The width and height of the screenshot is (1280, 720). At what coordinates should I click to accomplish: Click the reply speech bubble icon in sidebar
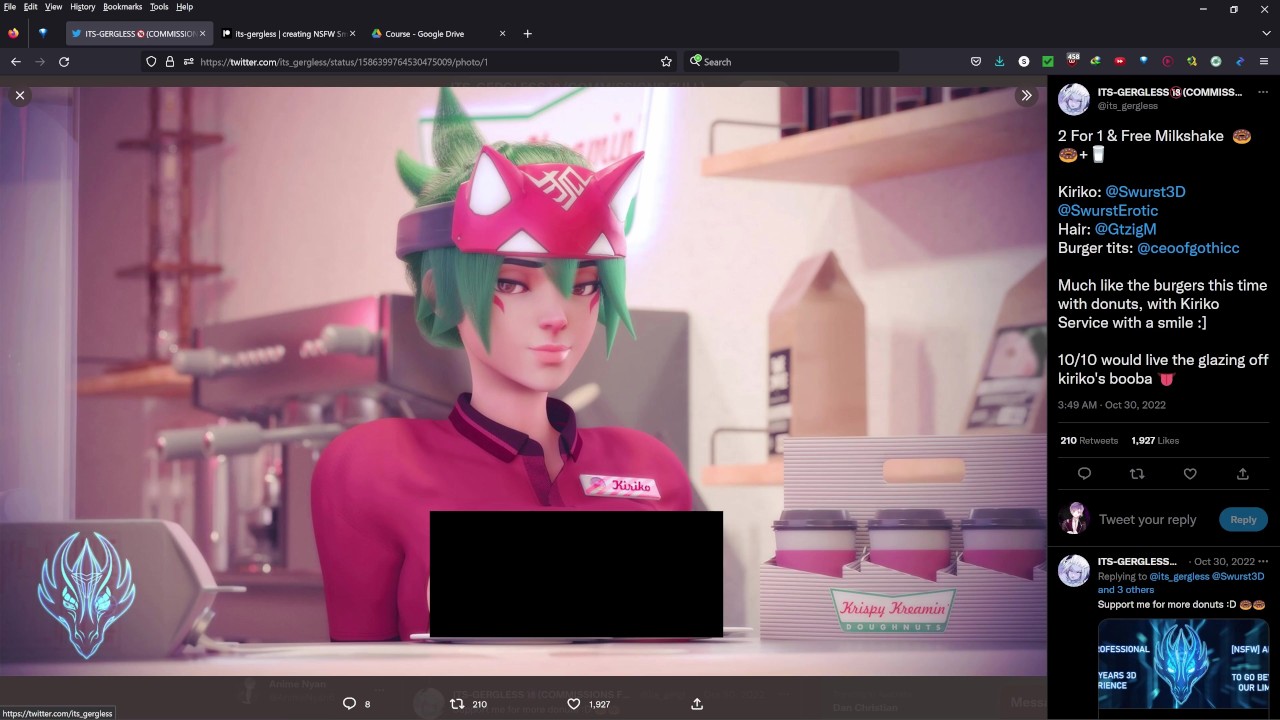pyautogui.click(x=1084, y=474)
